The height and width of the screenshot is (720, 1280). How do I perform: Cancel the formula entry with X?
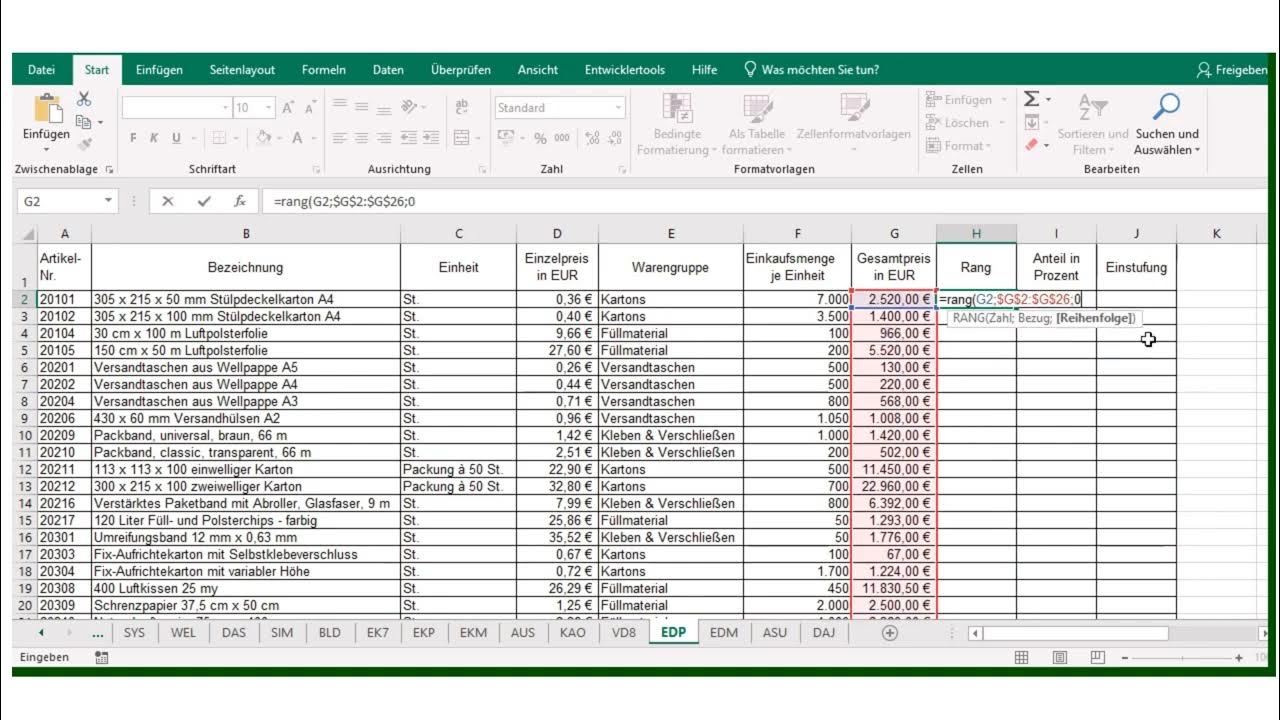pos(168,201)
